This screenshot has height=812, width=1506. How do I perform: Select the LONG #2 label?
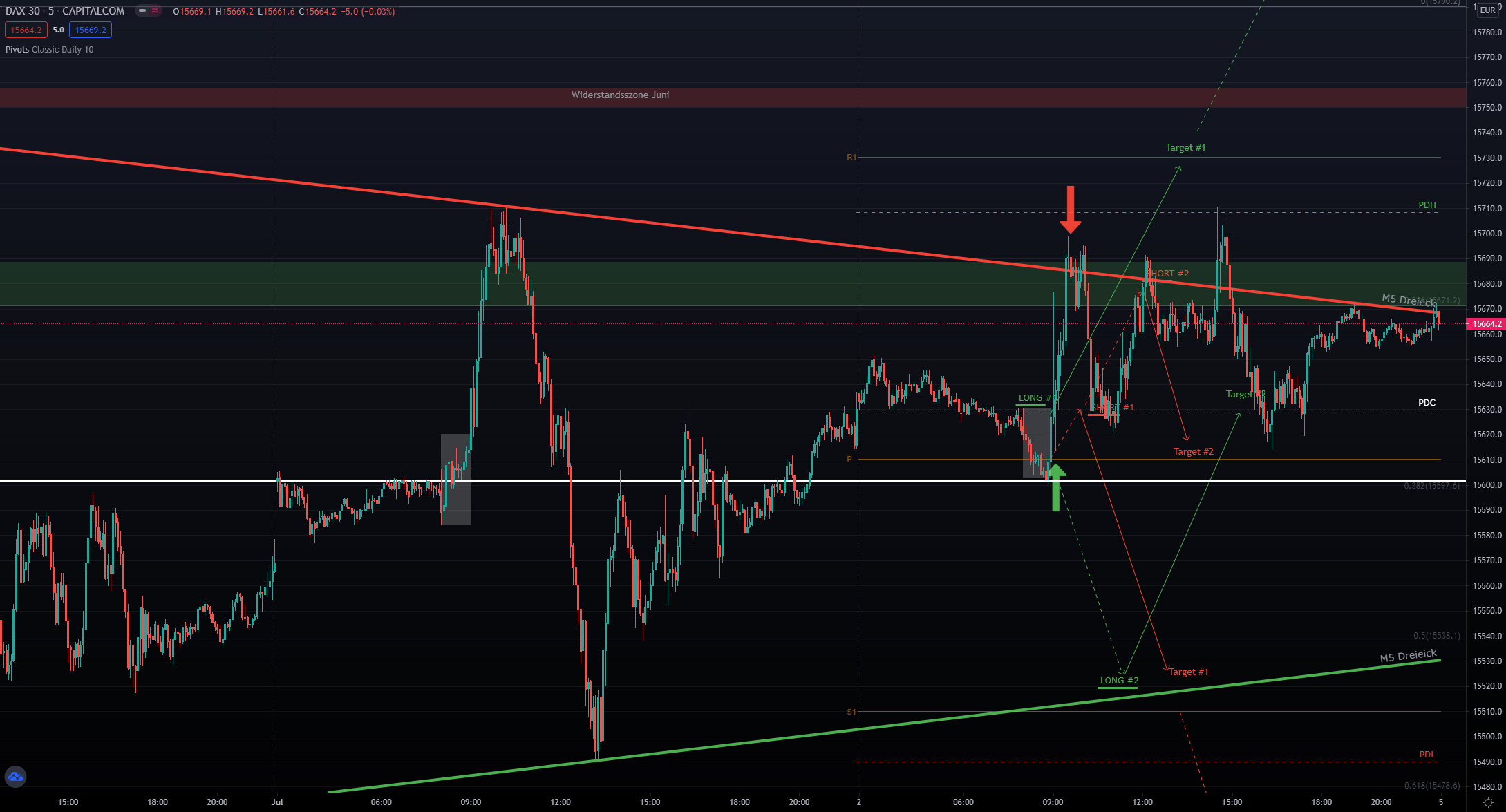[x=1119, y=681]
